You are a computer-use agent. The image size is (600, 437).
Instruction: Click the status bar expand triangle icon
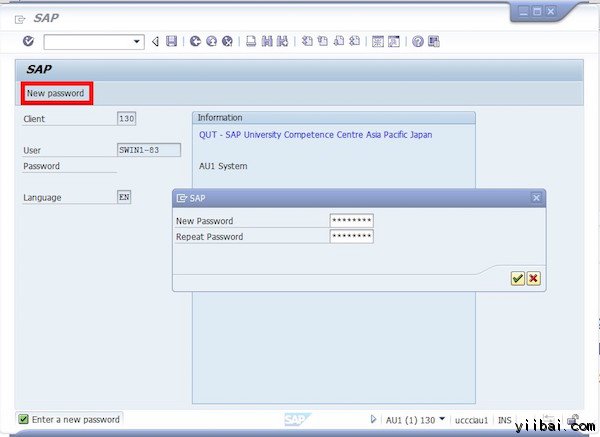point(373,419)
